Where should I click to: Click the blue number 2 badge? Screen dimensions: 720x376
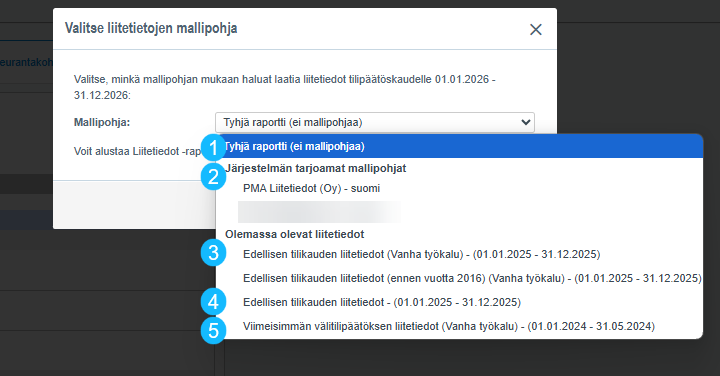[214, 176]
